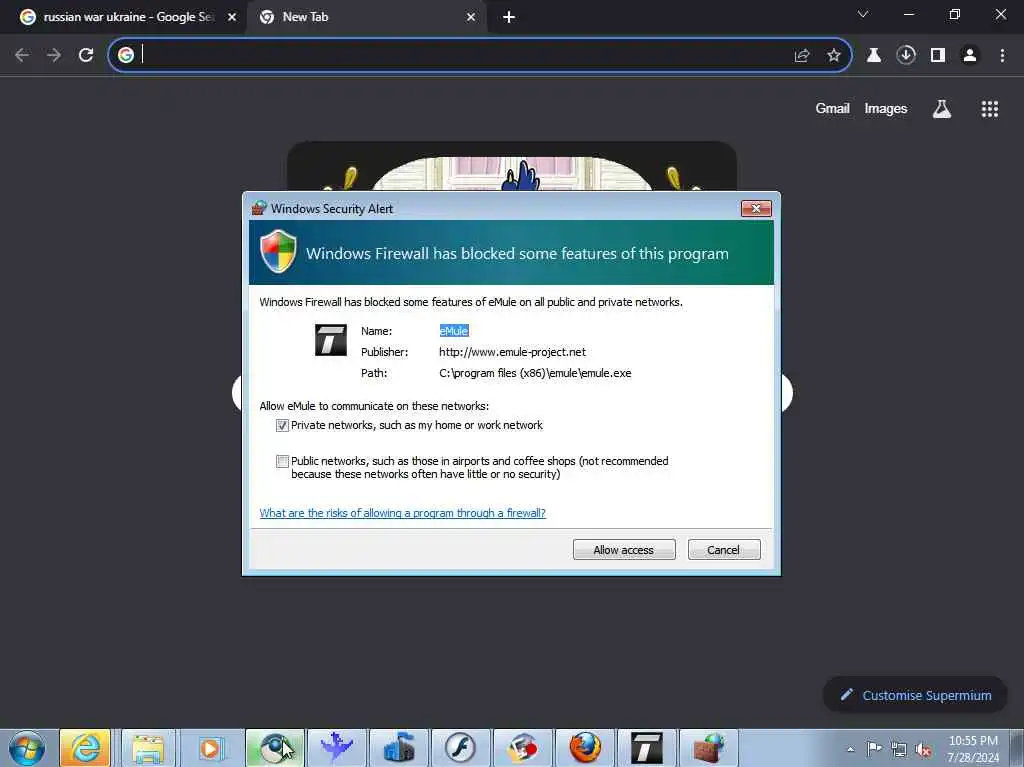The image size is (1024, 767).
Task: Reload the current page
Action: [x=86, y=55]
